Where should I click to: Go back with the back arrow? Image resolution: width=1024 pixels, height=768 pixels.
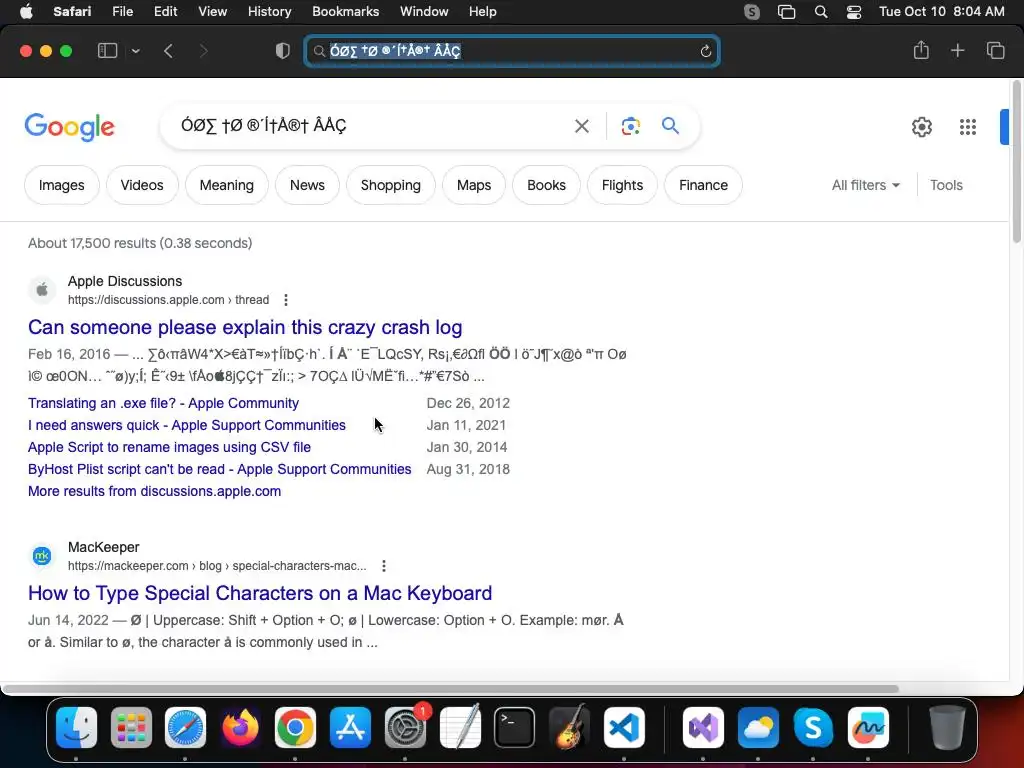pos(168,51)
